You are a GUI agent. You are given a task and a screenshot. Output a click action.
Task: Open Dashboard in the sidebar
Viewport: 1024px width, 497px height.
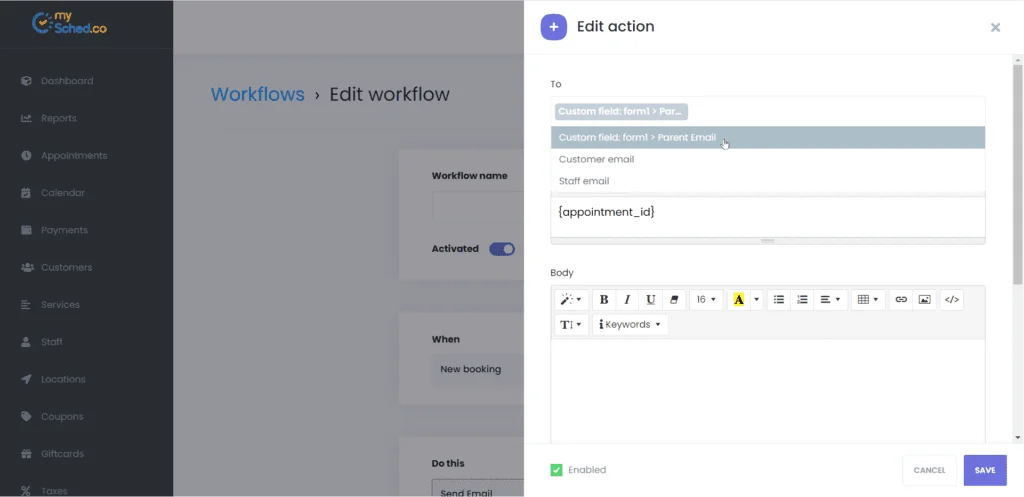tap(67, 81)
